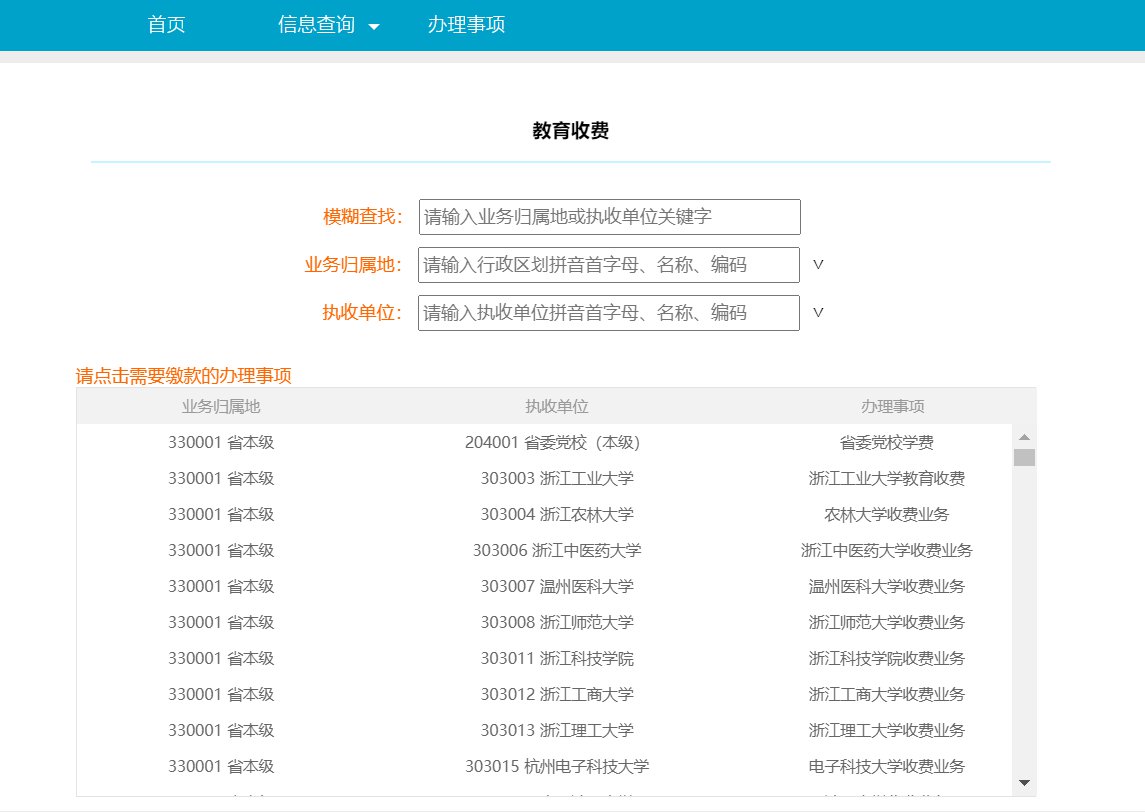Focus the 执收单位 input field
The height and width of the screenshot is (812, 1145).
pyautogui.click(x=609, y=313)
